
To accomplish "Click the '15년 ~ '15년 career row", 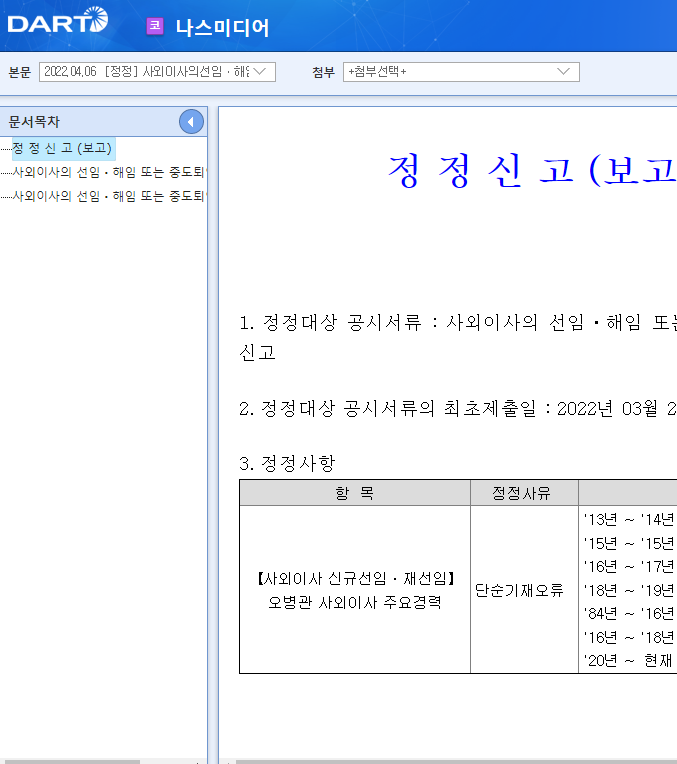I will click(x=629, y=543).
